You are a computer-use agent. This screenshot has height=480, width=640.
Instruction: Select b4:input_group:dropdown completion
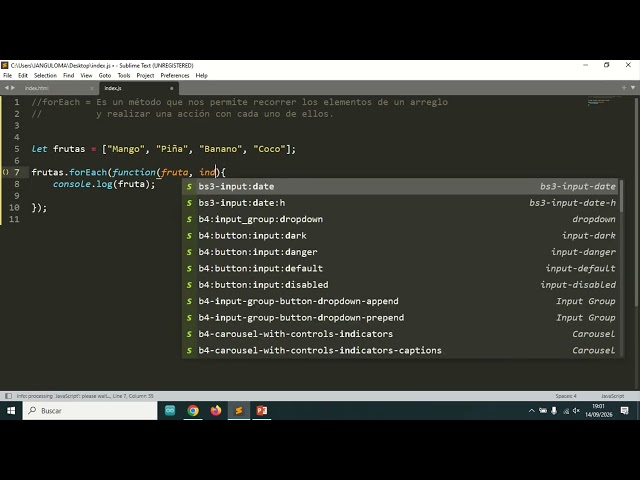click(x=401, y=219)
